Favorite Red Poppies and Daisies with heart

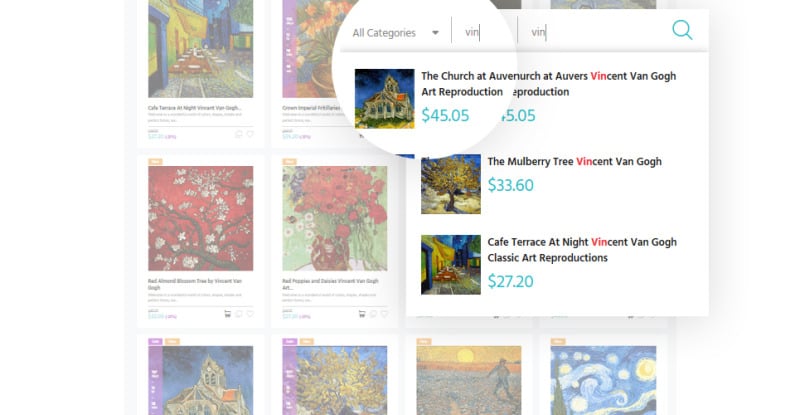[x=384, y=314]
